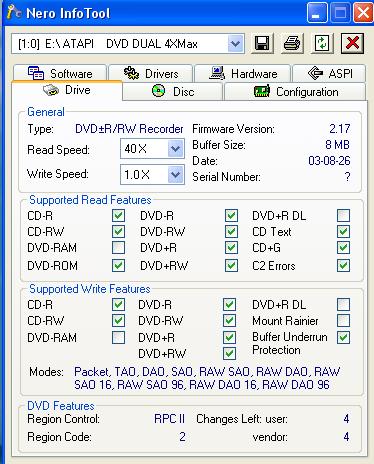Close the Nero InfoTool window
The width and height of the screenshot is (374, 464).
[x=363, y=13]
